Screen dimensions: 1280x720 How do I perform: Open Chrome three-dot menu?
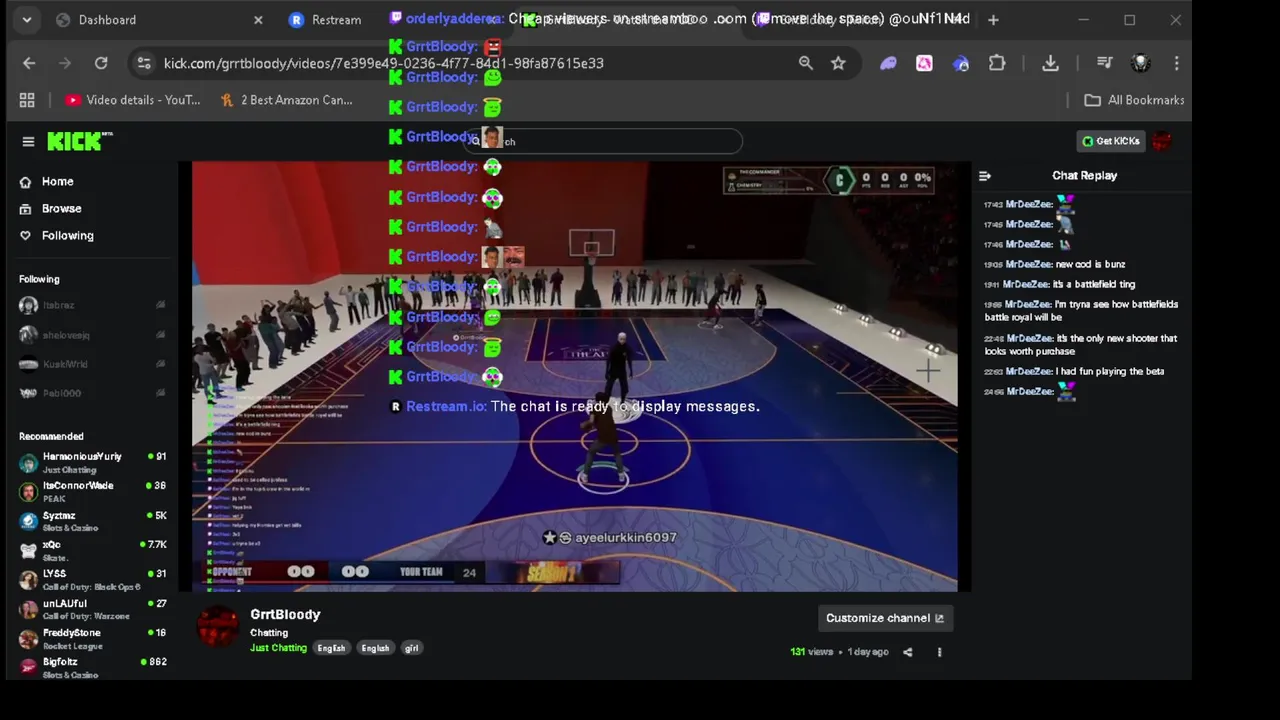coord(1176,63)
